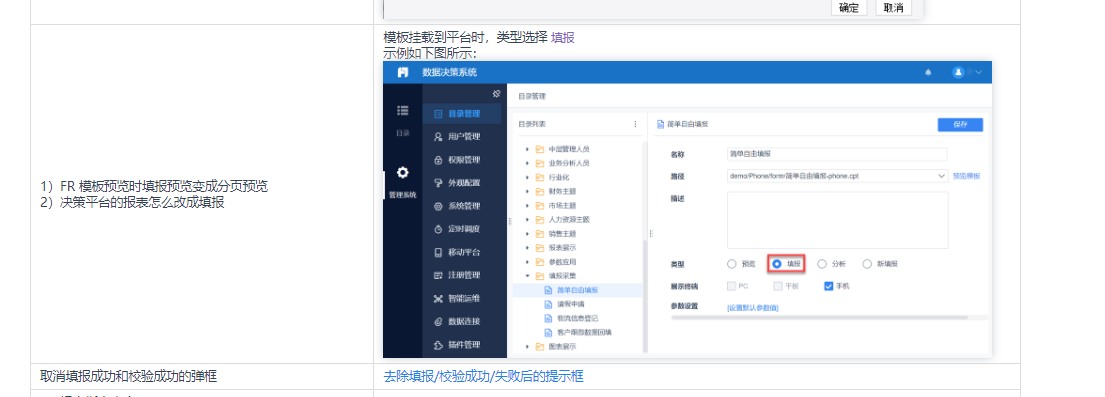Click the 名称 input field
The height and width of the screenshot is (397, 1105).
point(837,154)
